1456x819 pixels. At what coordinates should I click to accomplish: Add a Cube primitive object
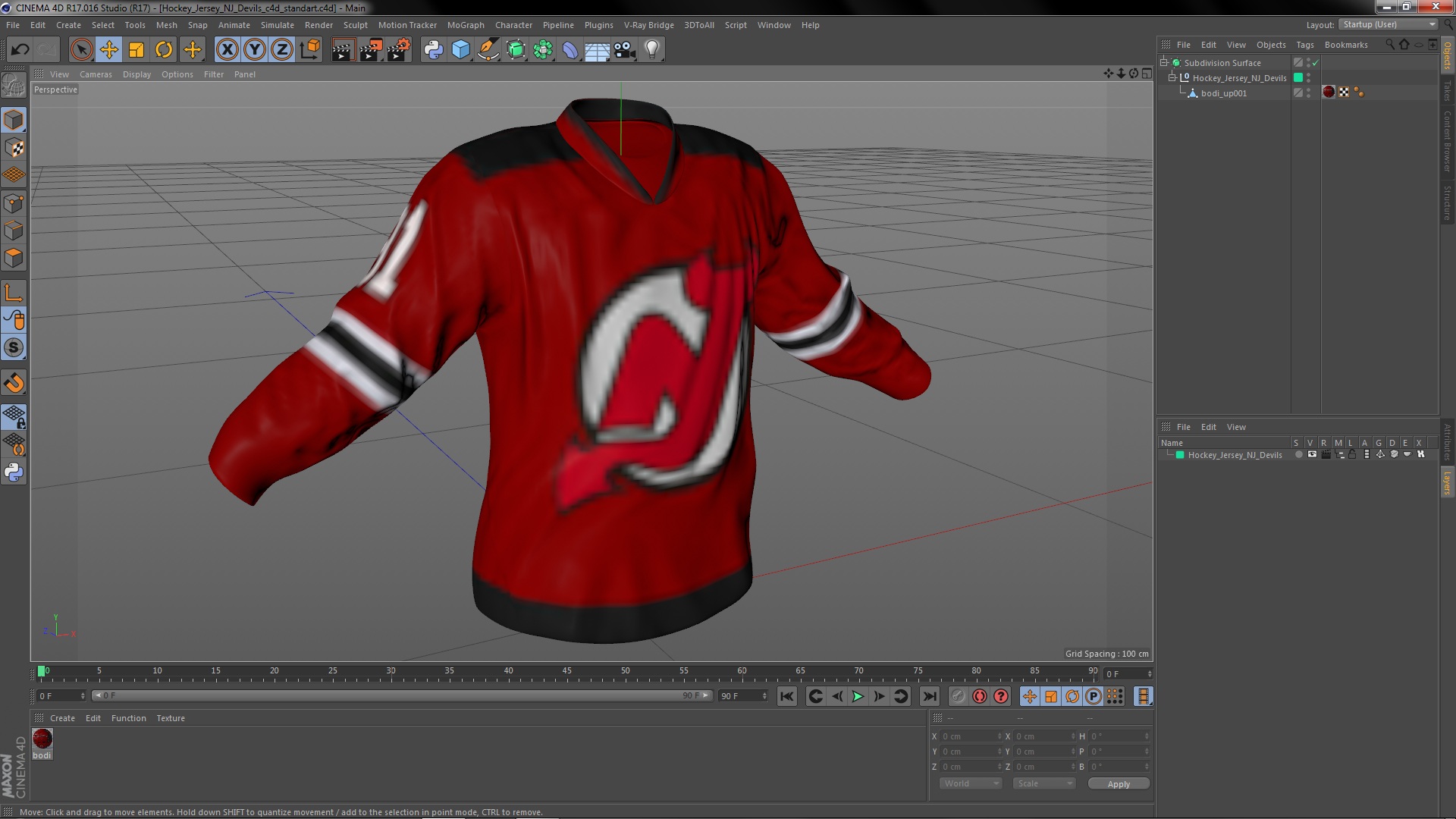[460, 50]
